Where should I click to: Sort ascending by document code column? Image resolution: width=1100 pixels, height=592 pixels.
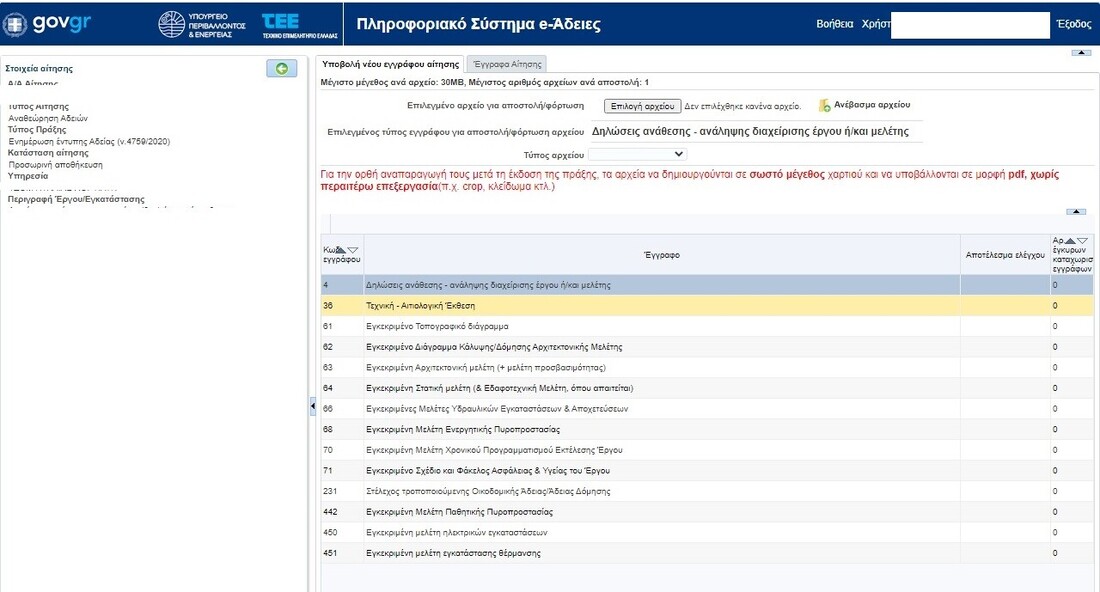pyautogui.click(x=340, y=250)
